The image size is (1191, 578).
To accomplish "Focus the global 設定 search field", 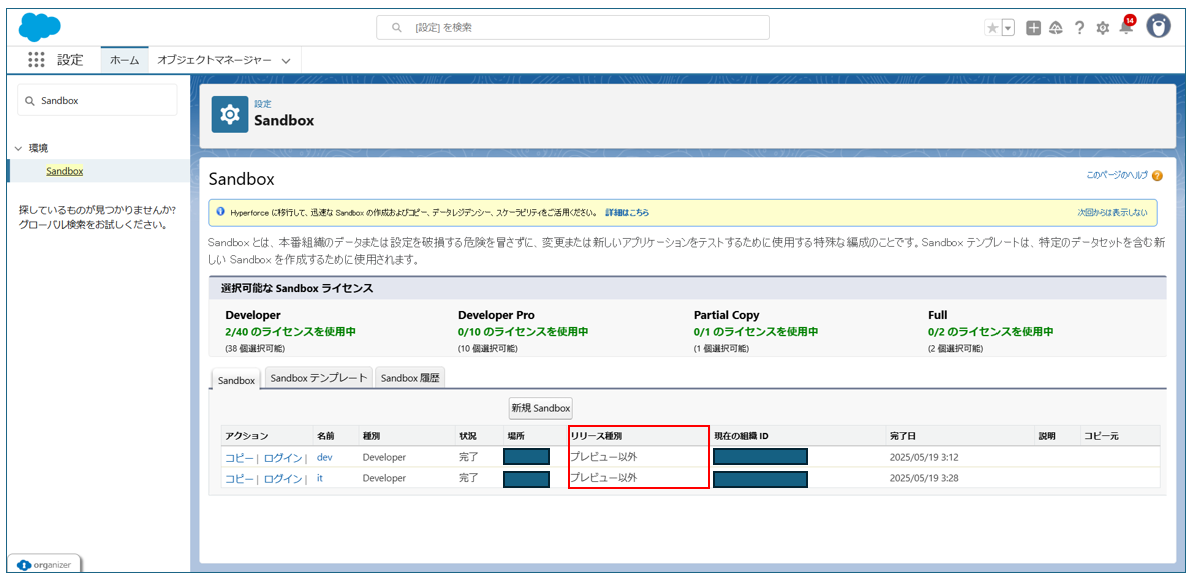I will (573, 27).
